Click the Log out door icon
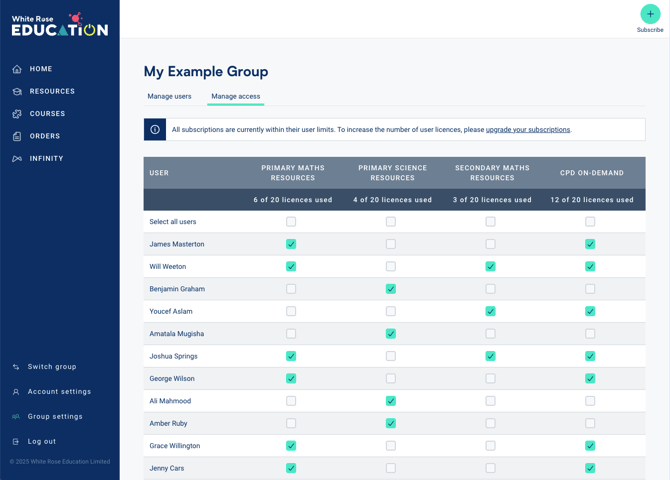The height and width of the screenshot is (480, 670). (16, 442)
